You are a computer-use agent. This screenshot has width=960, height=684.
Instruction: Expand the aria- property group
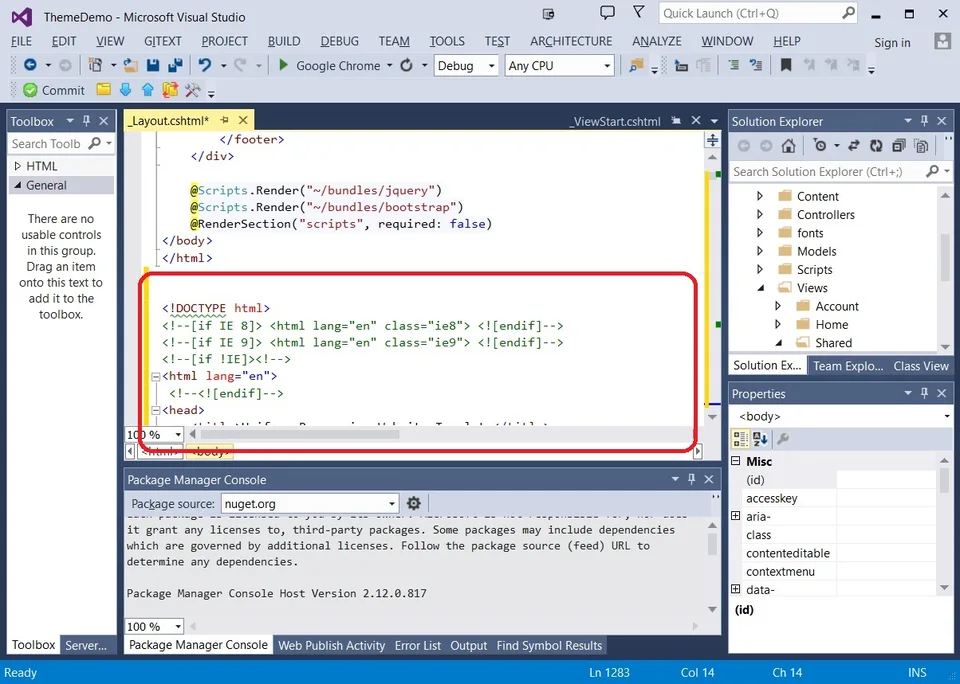point(736,516)
